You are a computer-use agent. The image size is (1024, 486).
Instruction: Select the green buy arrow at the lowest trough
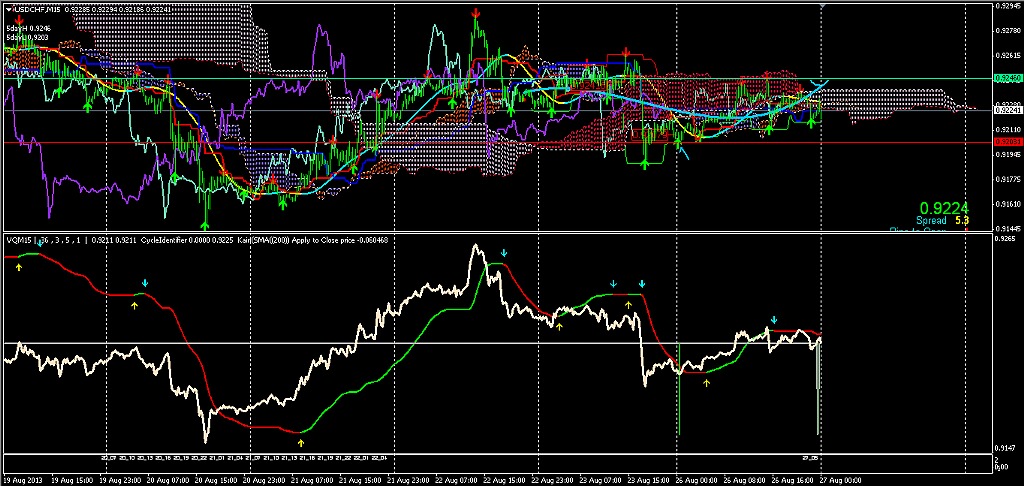(x=205, y=225)
